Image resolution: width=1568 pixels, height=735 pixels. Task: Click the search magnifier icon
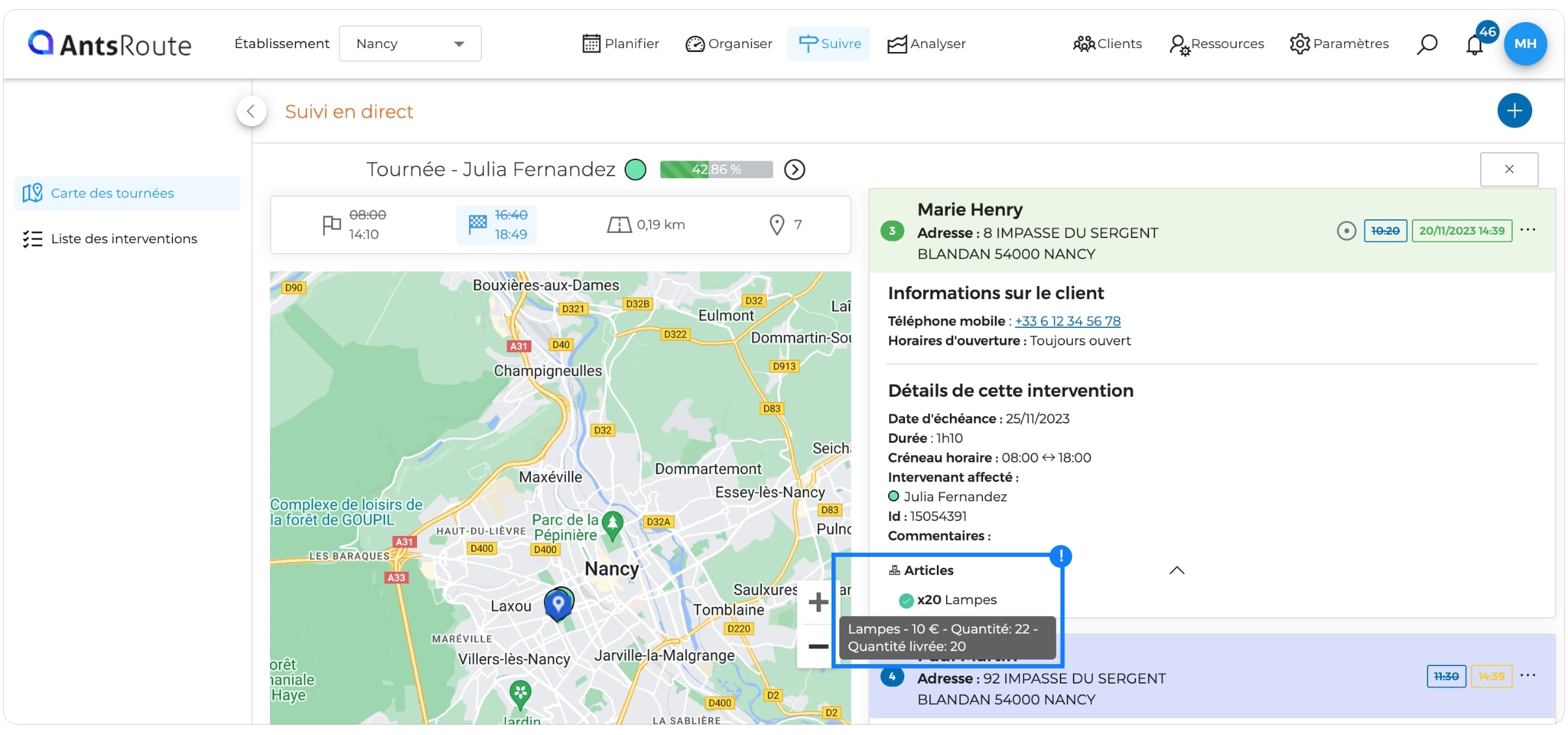point(1427,44)
